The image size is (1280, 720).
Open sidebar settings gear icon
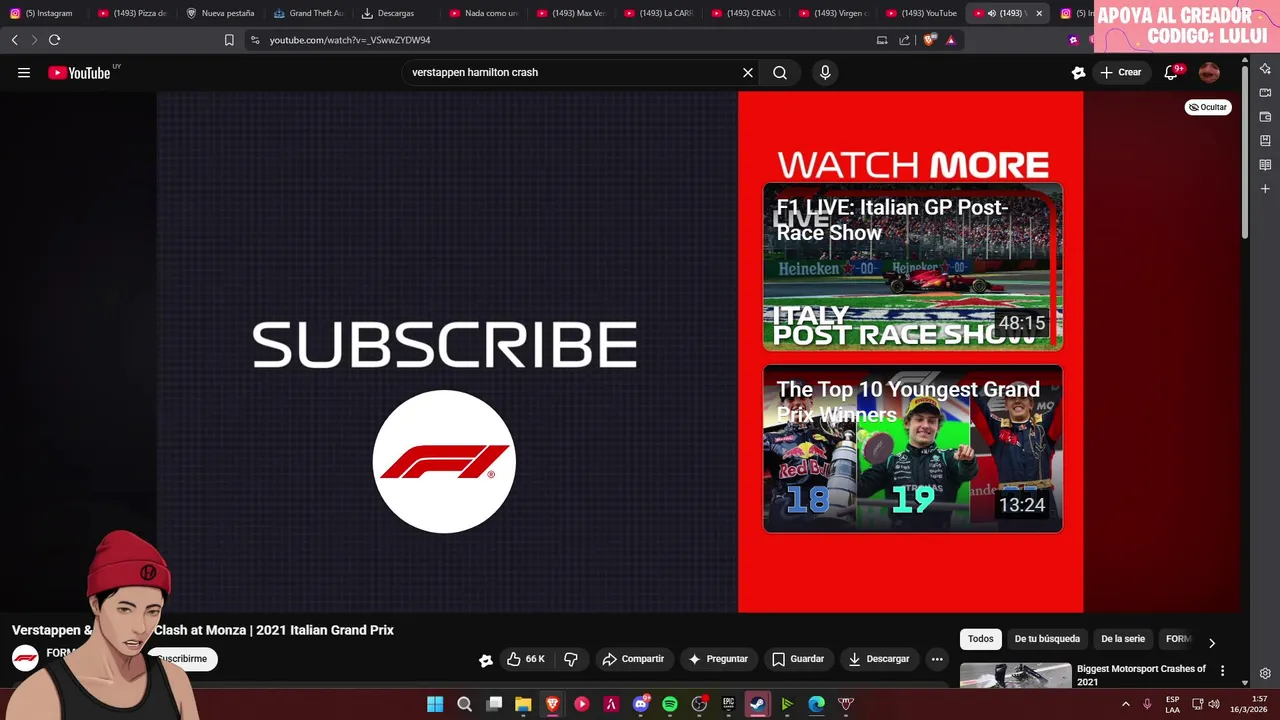pyautogui.click(x=1265, y=673)
